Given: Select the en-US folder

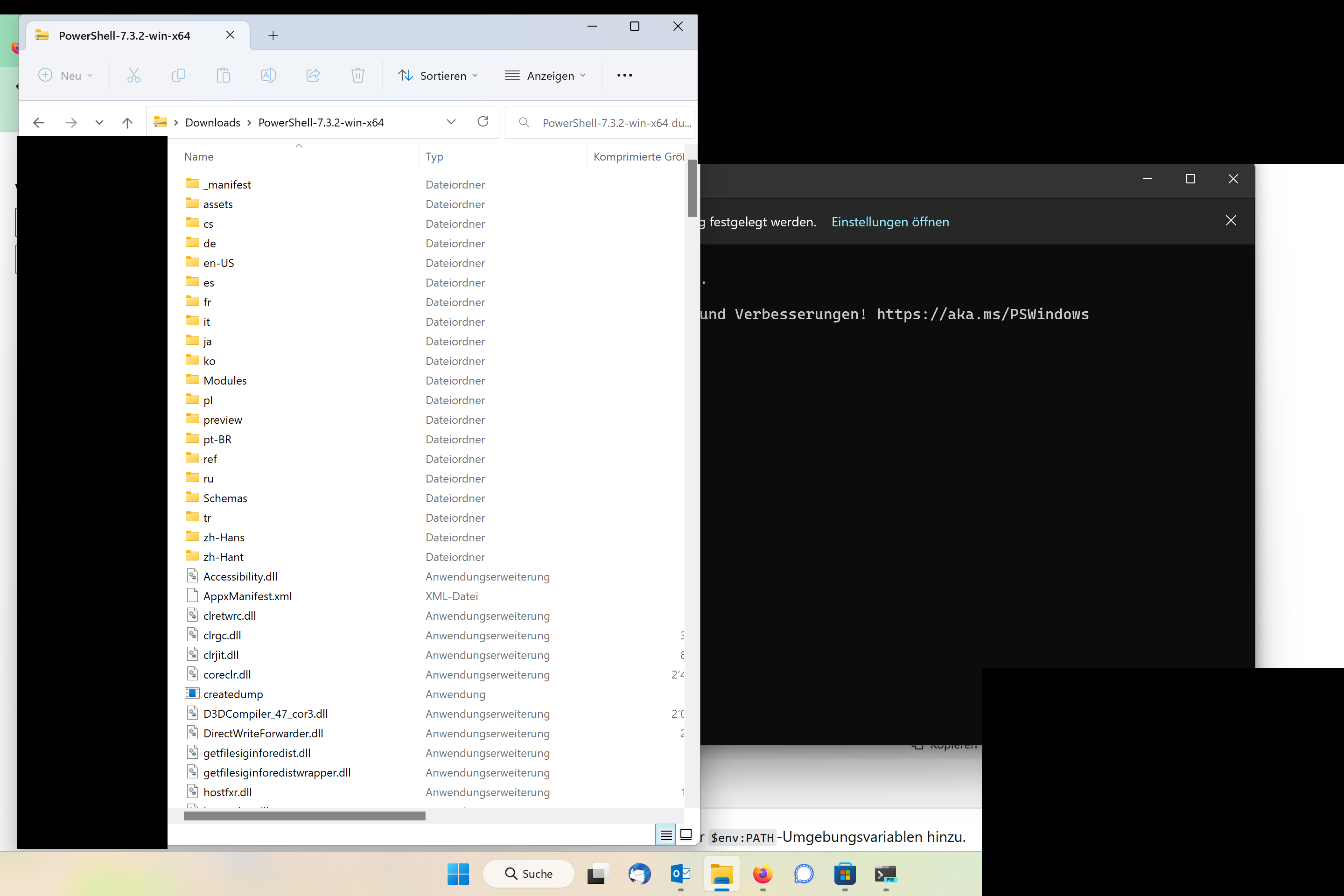Looking at the screenshot, I should point(218,263).
